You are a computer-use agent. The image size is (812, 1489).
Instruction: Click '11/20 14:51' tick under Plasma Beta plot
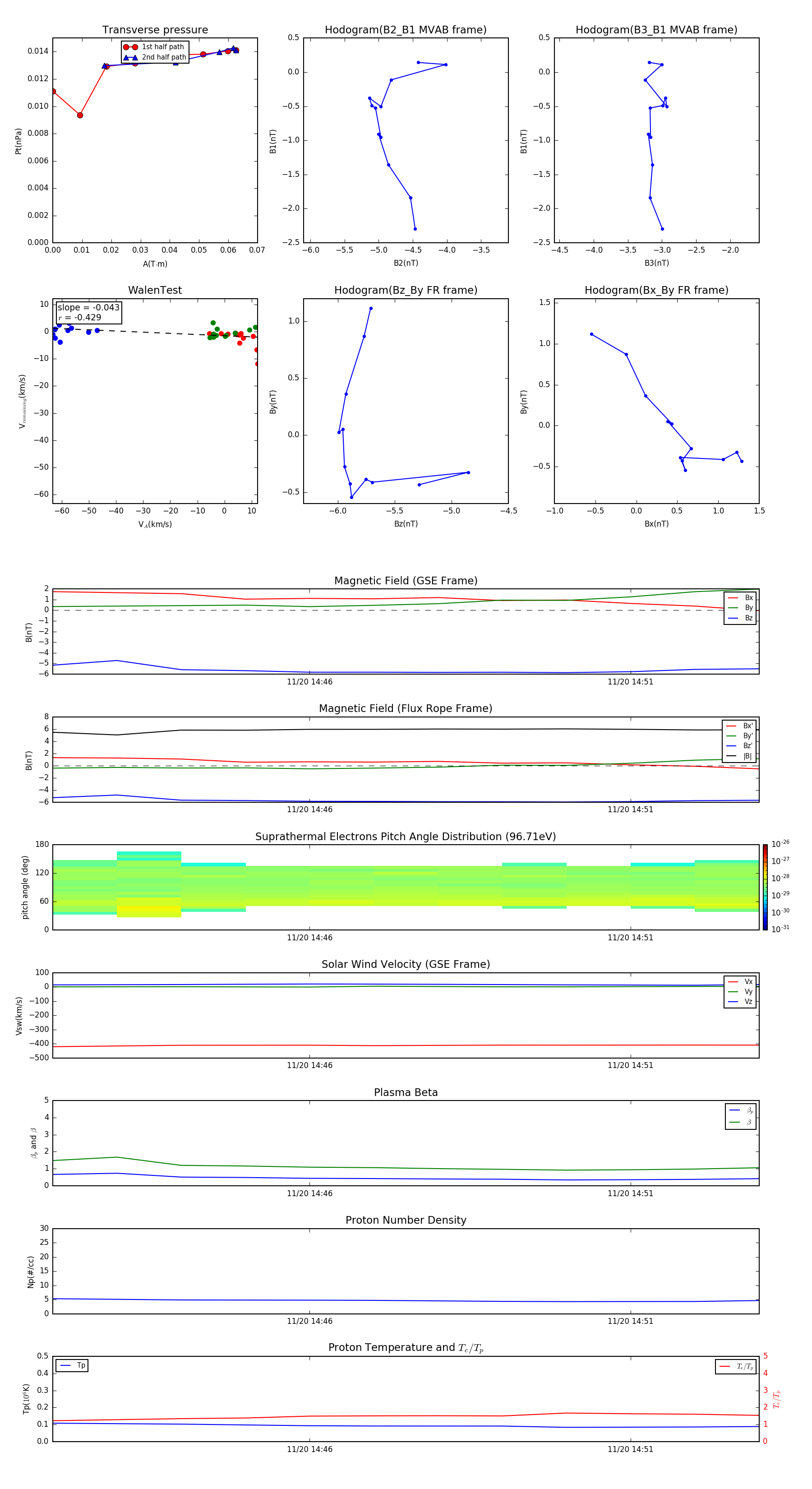pyautogui.click(x=631, y=1193)
